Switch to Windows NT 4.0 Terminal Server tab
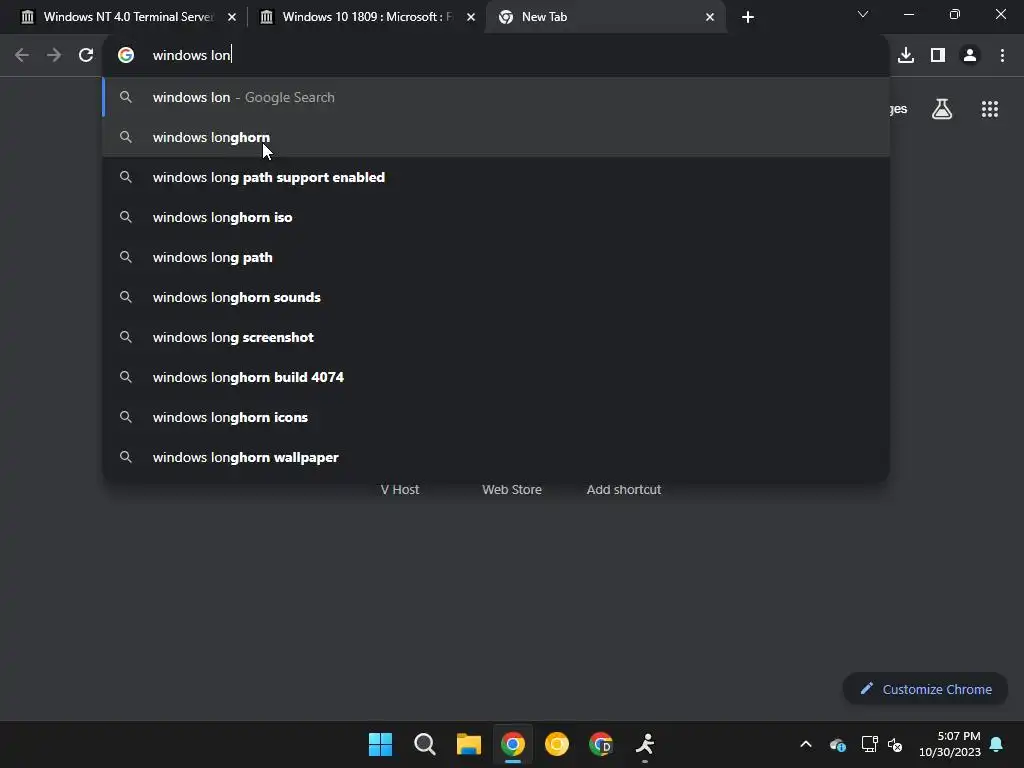 (x=129, y=17)
